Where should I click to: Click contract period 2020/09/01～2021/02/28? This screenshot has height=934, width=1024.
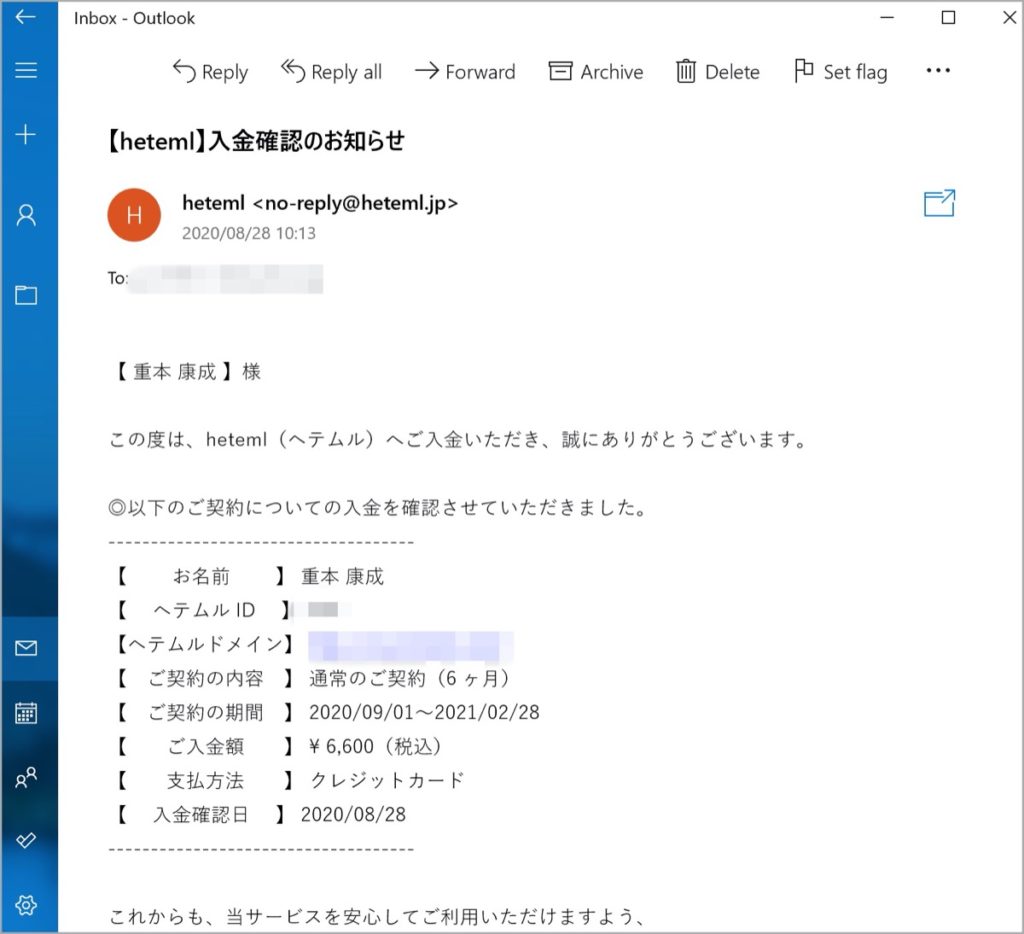tap(424, 712)
